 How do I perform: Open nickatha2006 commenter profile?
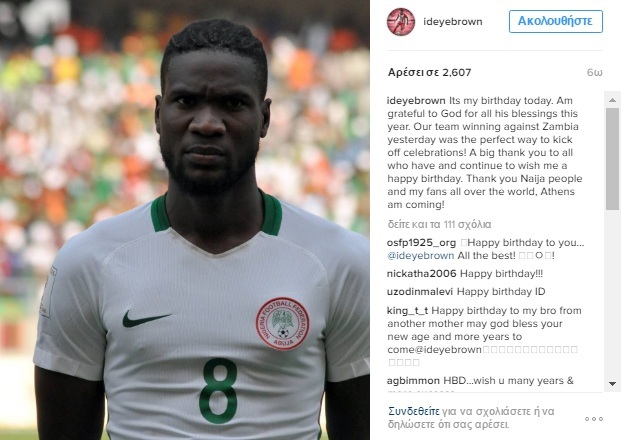tap(422, 274)
